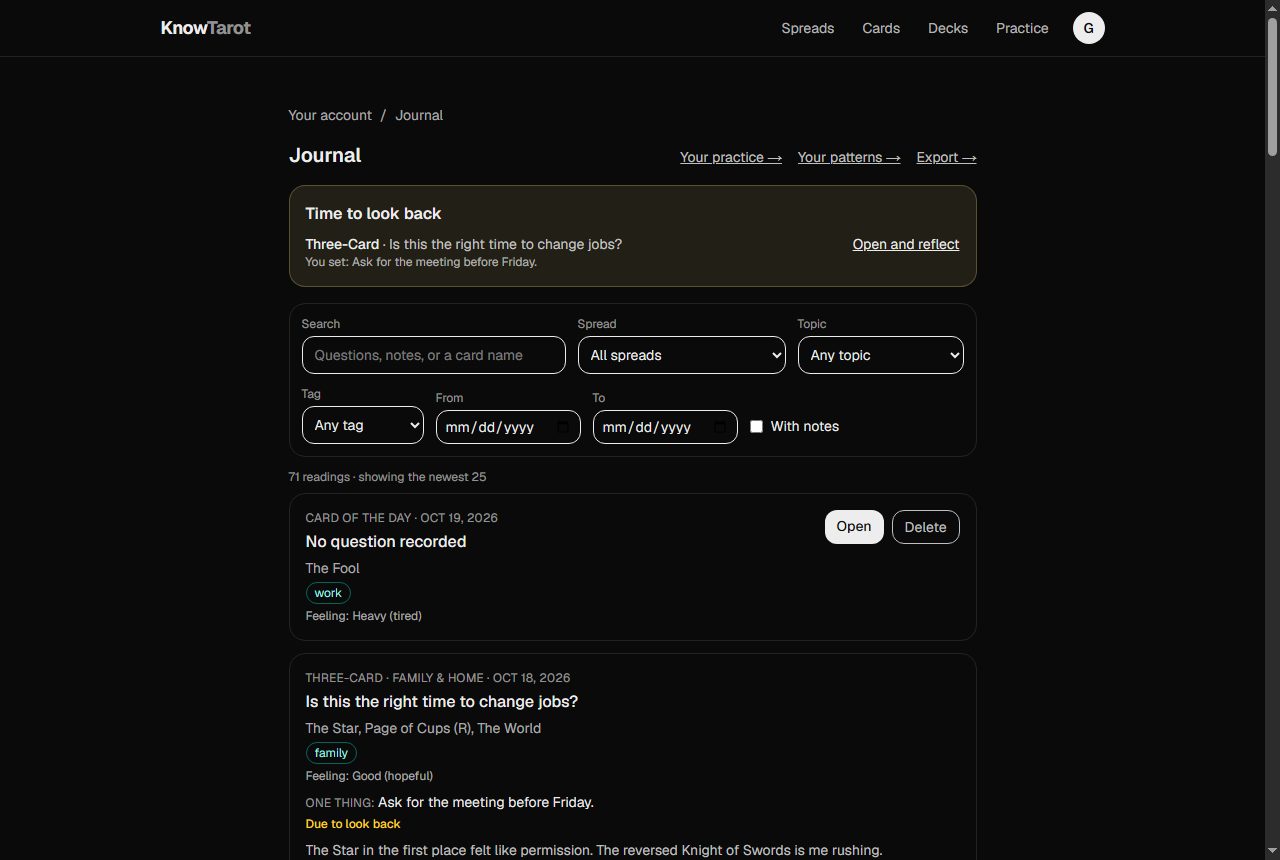1280x860 pixels.
Task: Open the To date calendar picker icon
Action: click(x=720, y=427)
